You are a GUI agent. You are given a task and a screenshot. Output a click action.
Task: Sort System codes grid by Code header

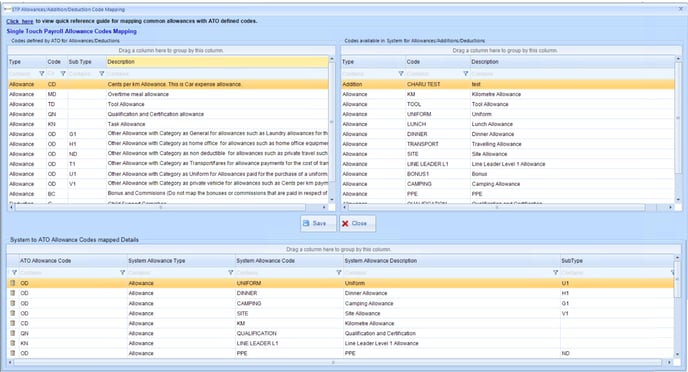[x=438, y=62]
